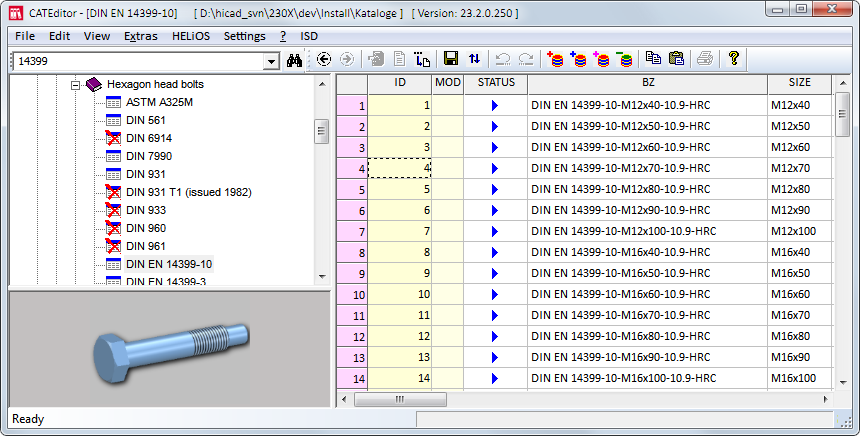Click the database icon with blue plus
The width and height of the screenshot is (860, 436).
coord(578,59)
